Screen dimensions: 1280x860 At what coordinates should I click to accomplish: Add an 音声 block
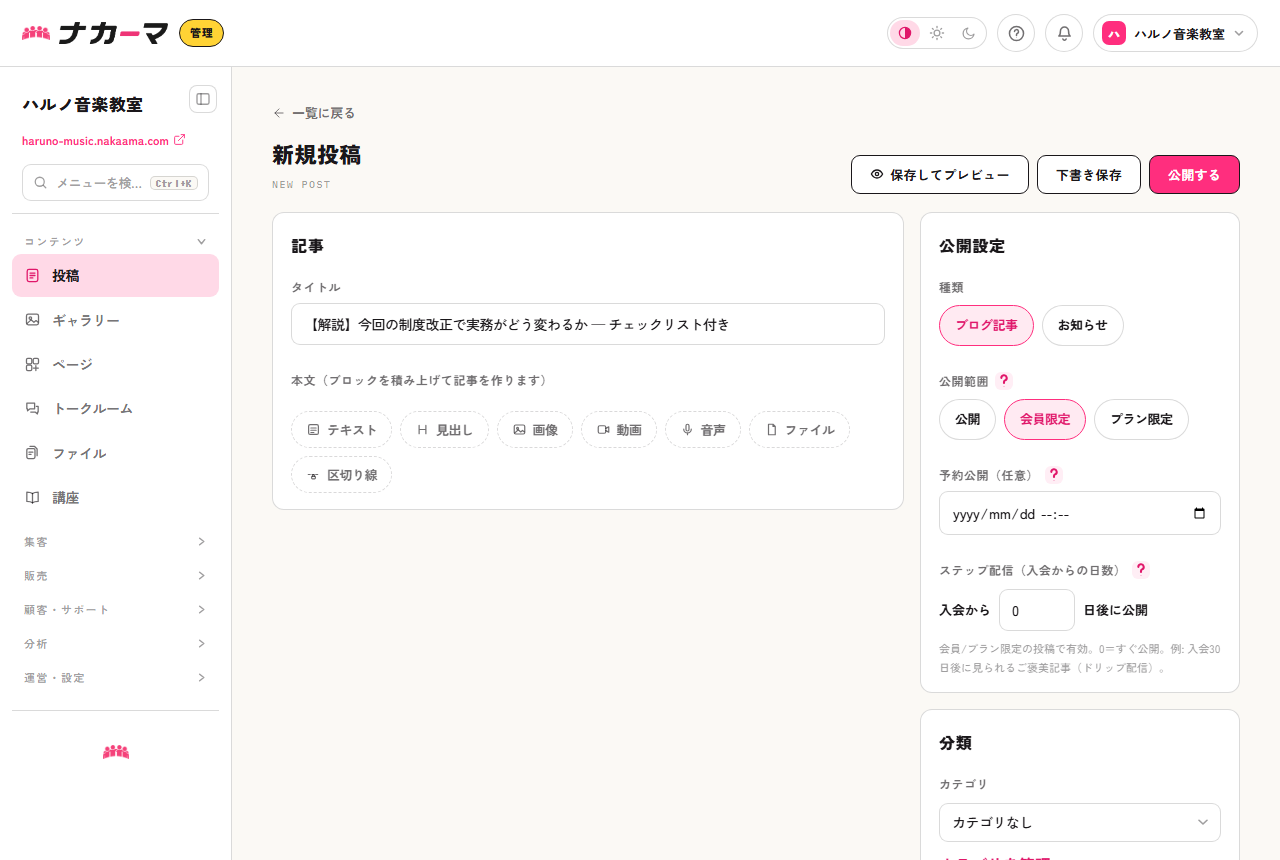[703, 429]
